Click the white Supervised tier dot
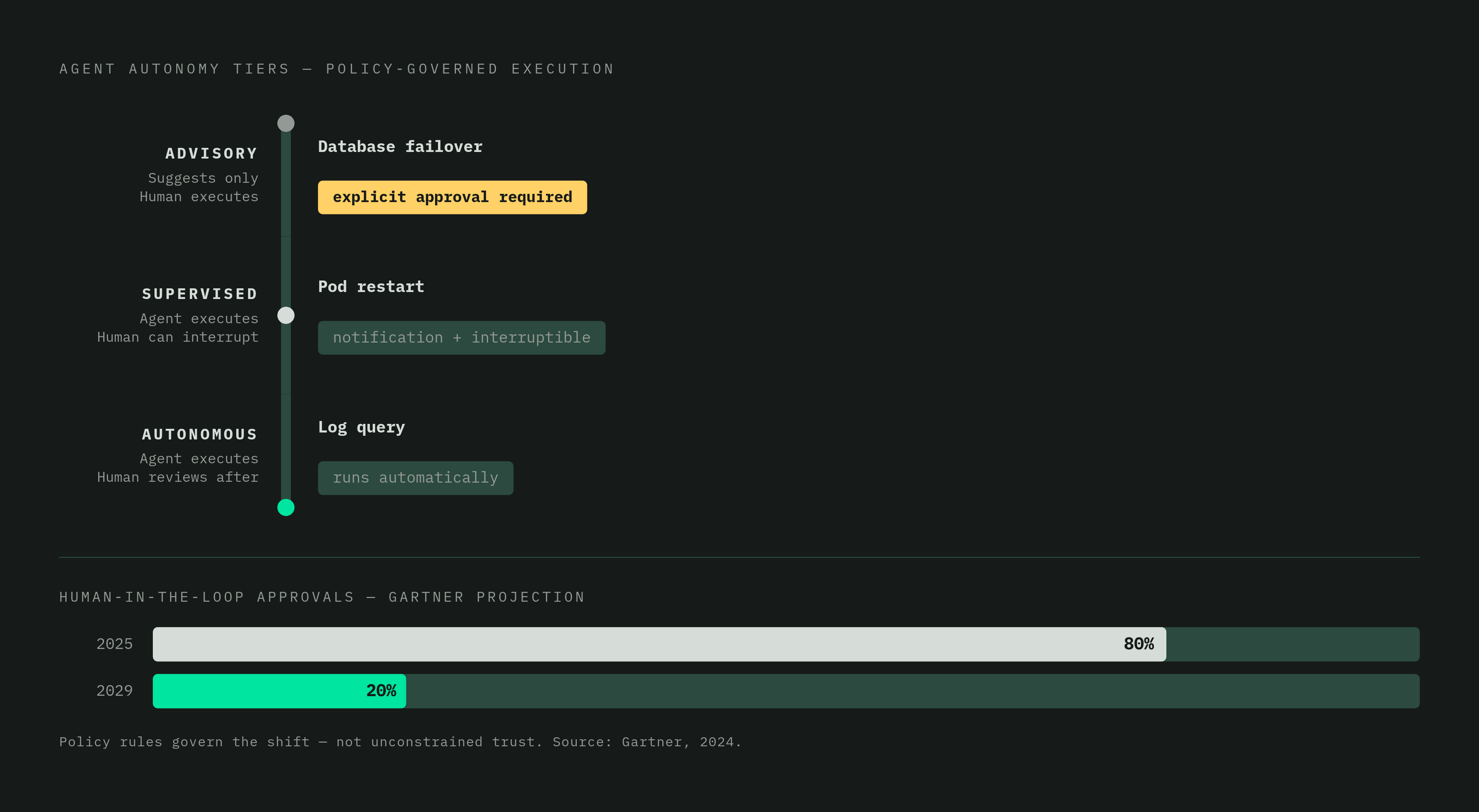 point(286,315)
